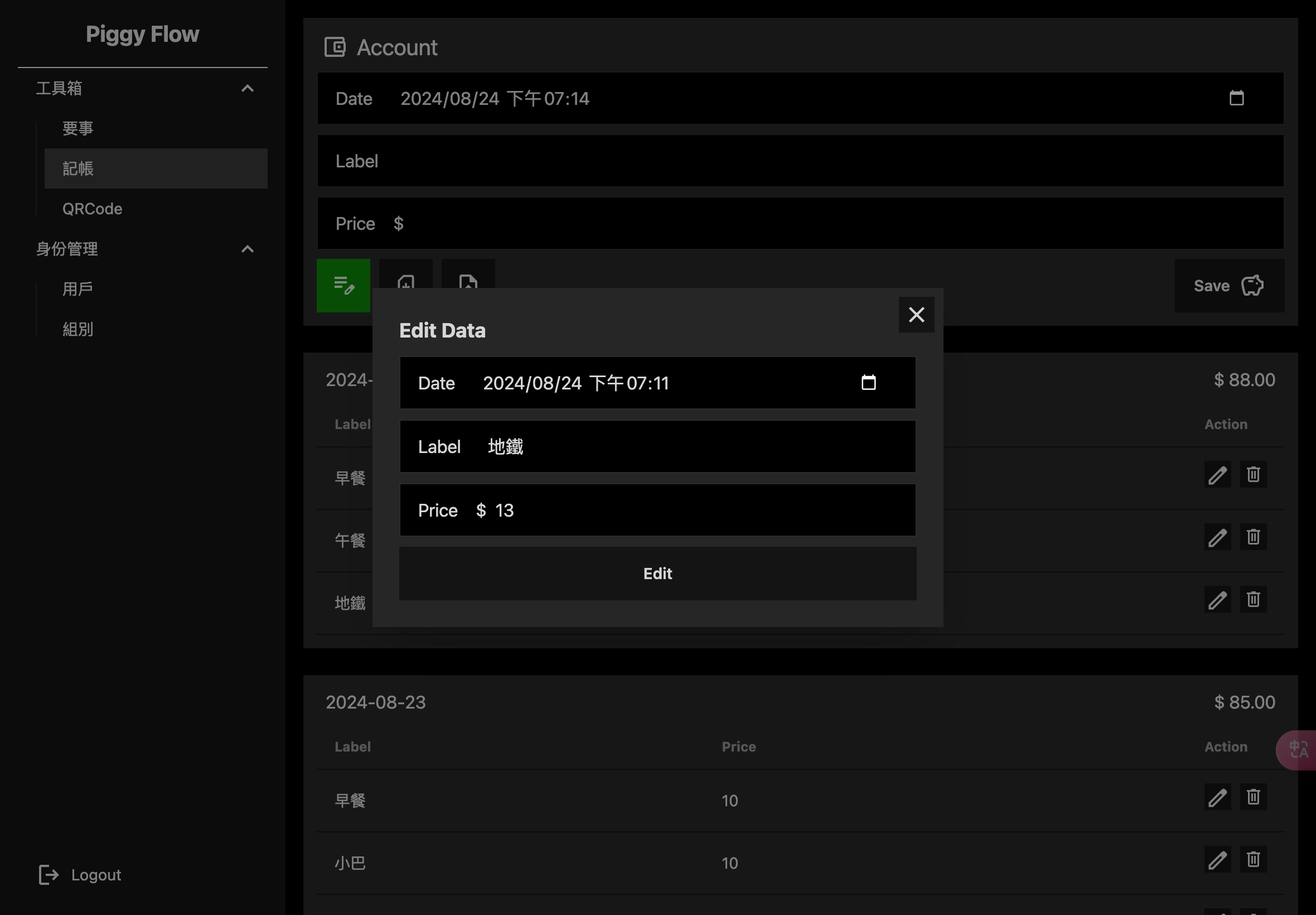Open the 要事 sidebar item
The height and width of the screenshot is (915, 1316).
[156, 128]
